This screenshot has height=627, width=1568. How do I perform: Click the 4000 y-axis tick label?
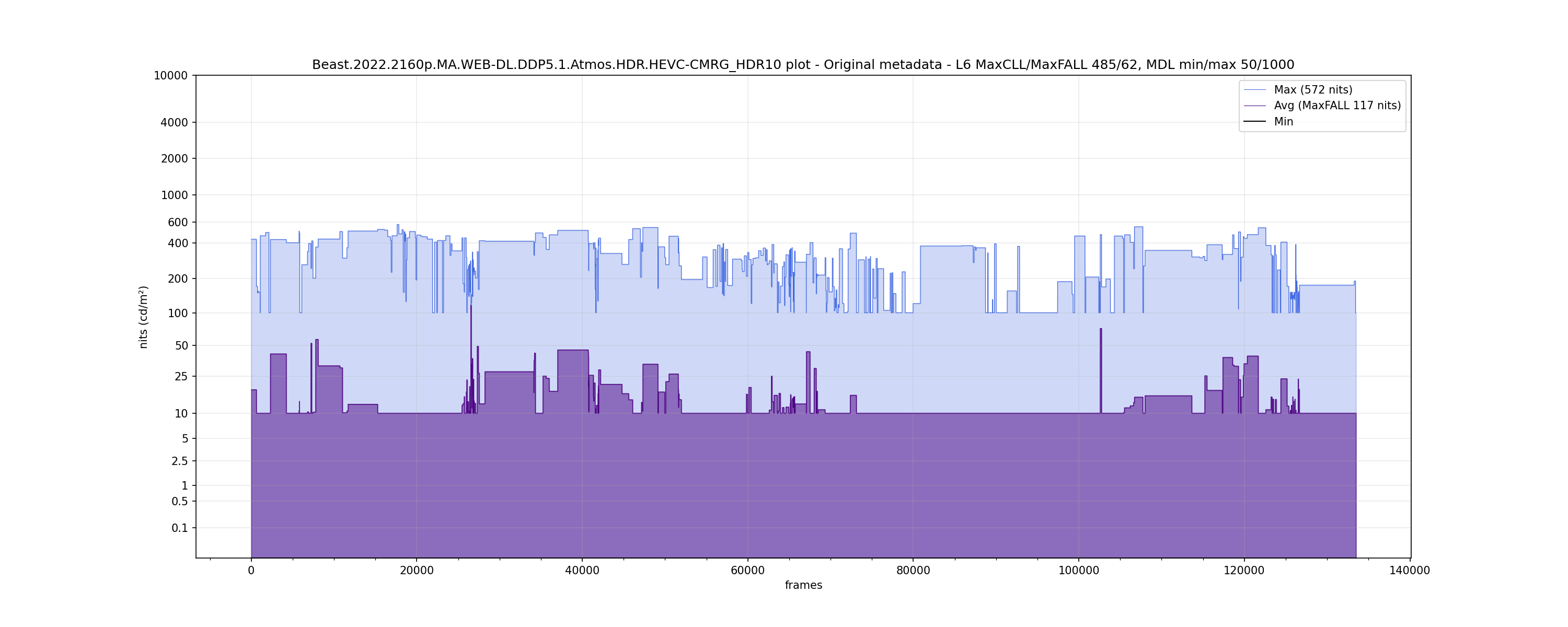click(x=174, y=122)
